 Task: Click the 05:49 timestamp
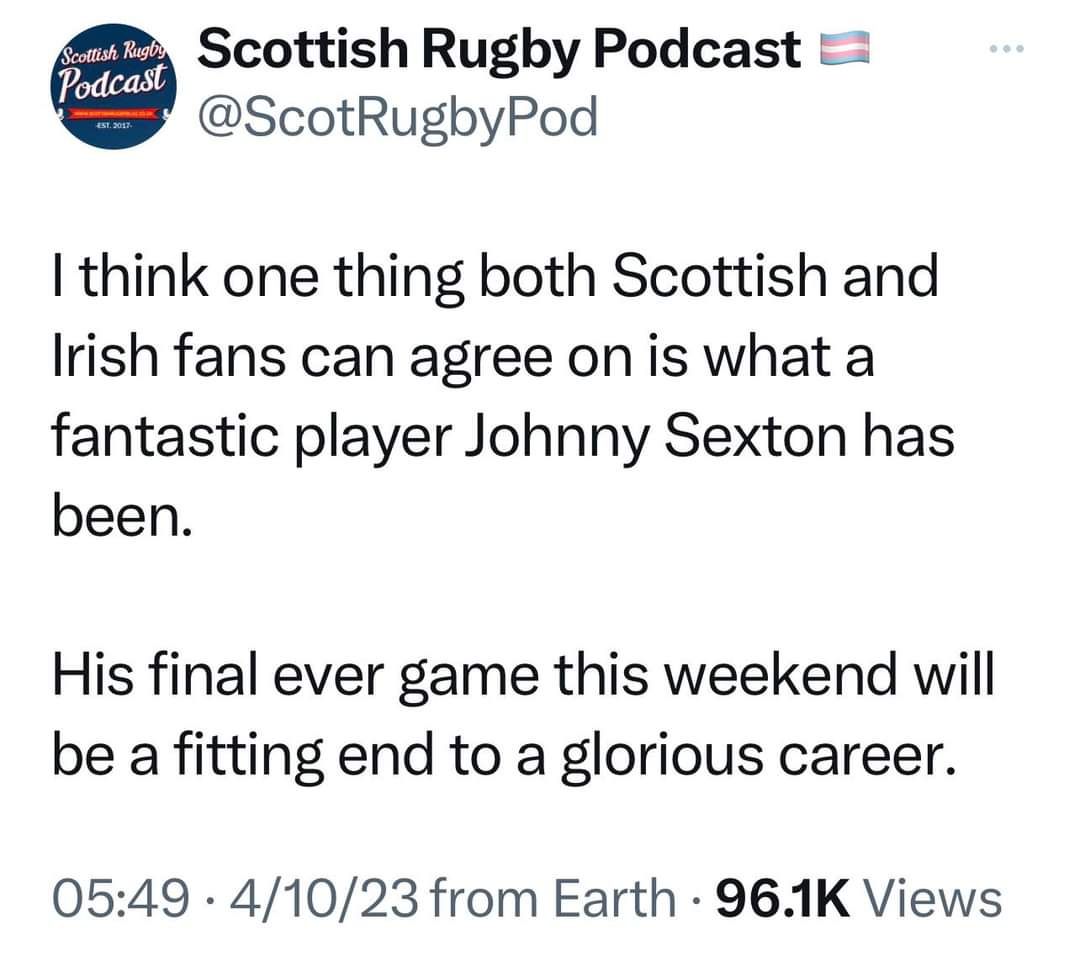tap(120, 896)
